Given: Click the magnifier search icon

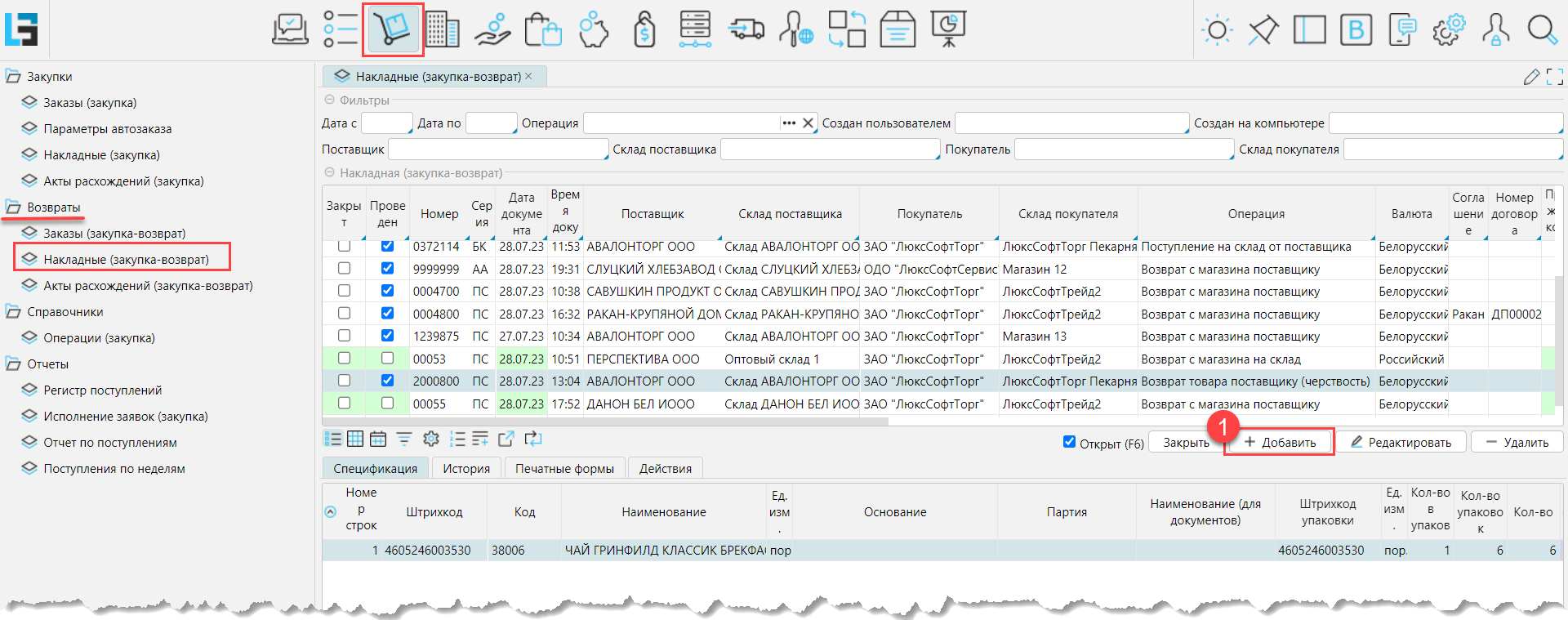Looking at the screenshot, I should 1542,30.
